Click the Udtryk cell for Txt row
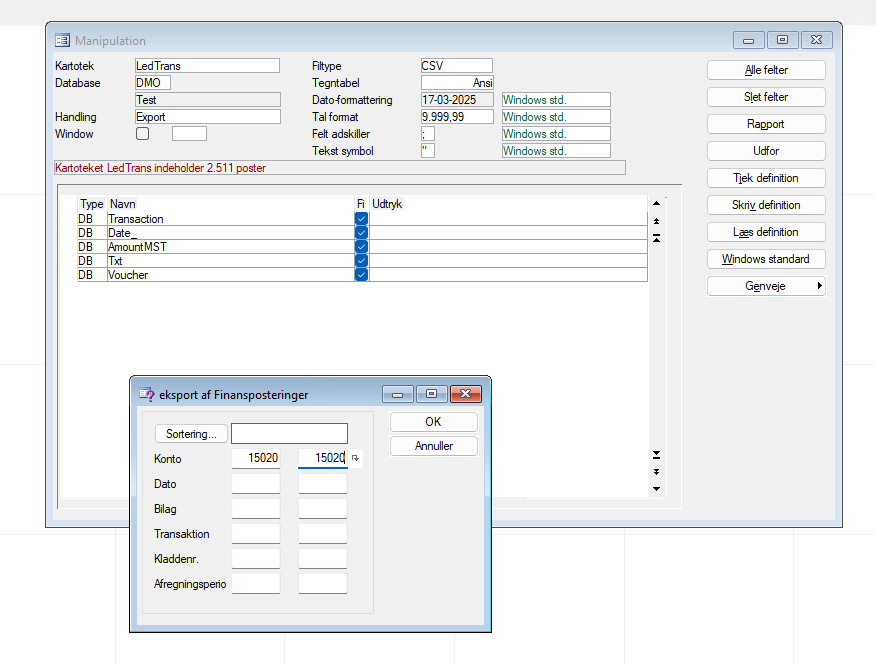 [x=508, y=260]
